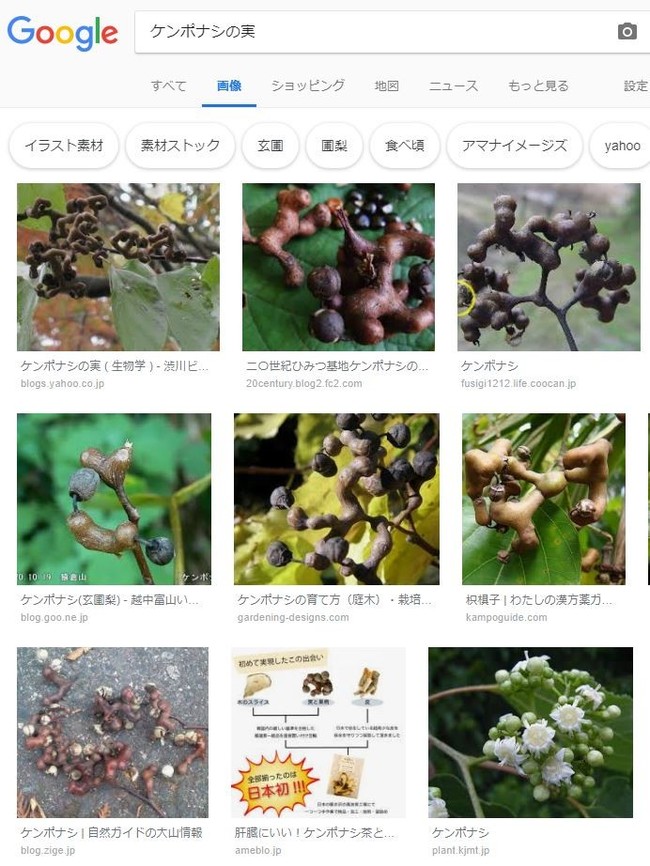Select the イラスト素材 filter chip

[x=64, y=146]
